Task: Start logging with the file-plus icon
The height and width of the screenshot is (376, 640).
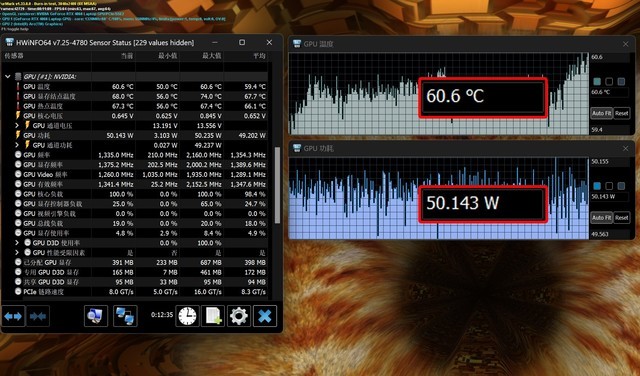Action: pyautogui.click(x=213, y=316)
